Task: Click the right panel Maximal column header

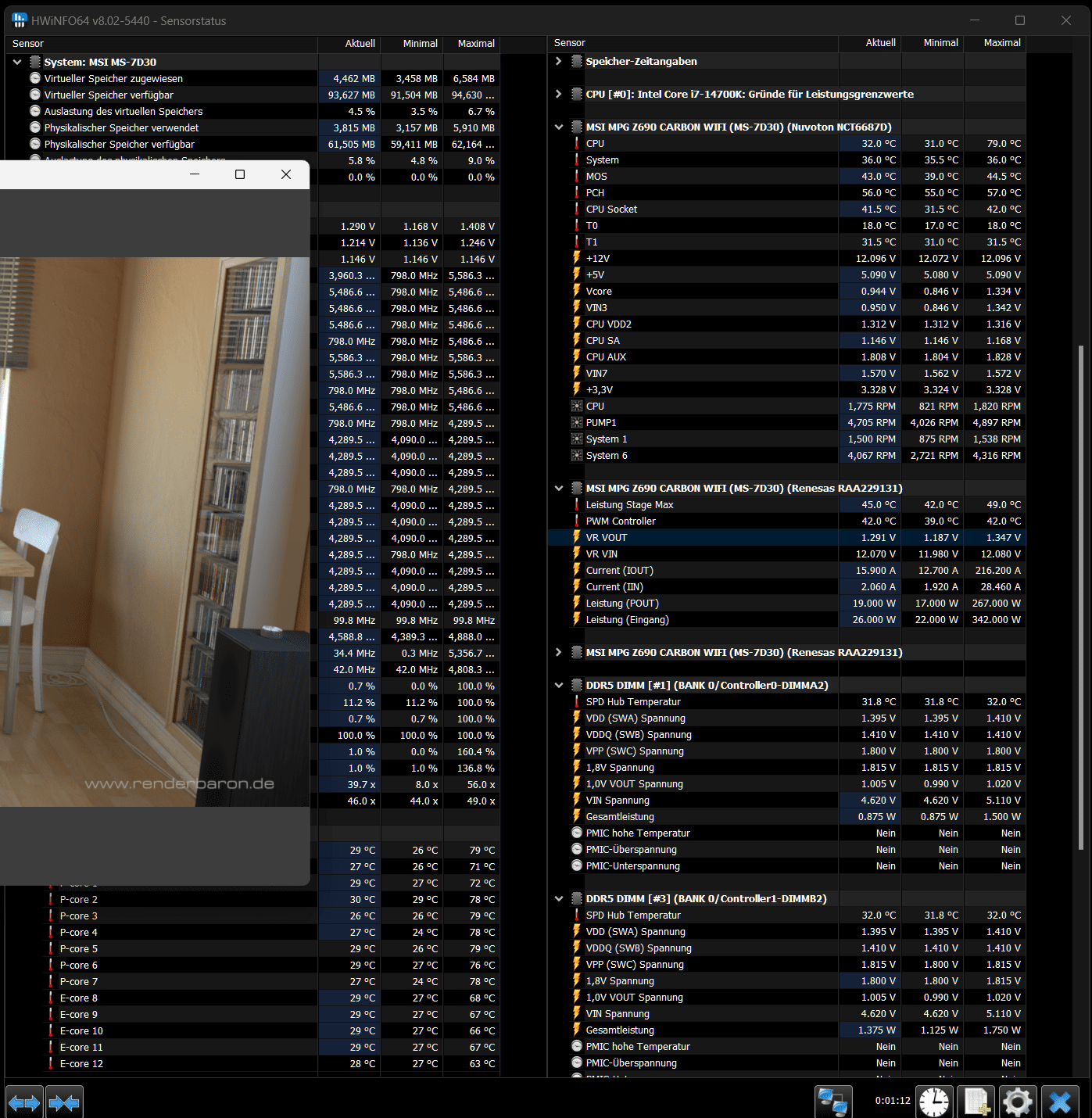Action: pyautogui.click(x=995, y=43)
